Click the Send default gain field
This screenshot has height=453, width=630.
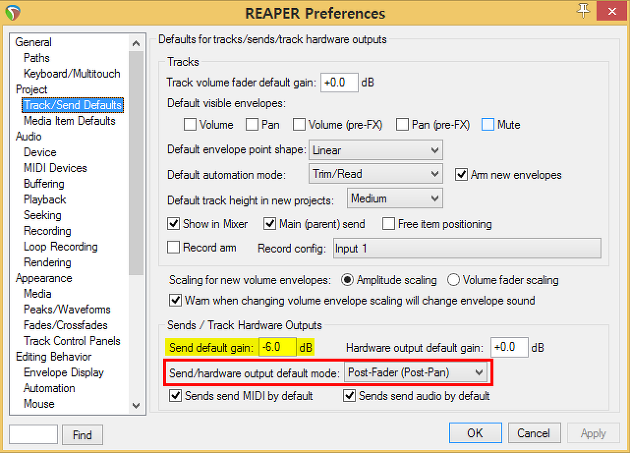(277, 347)
